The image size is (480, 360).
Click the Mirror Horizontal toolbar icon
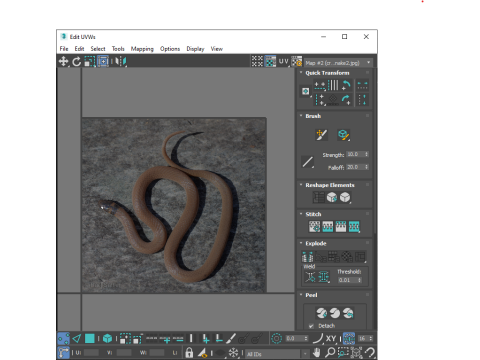[x=121, y=61]
